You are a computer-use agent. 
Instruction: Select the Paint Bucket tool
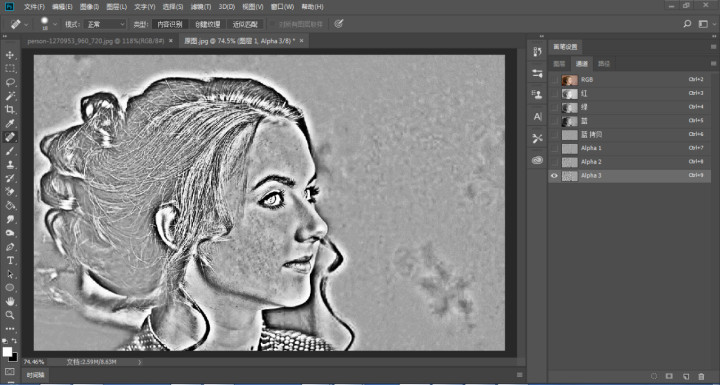10,205
